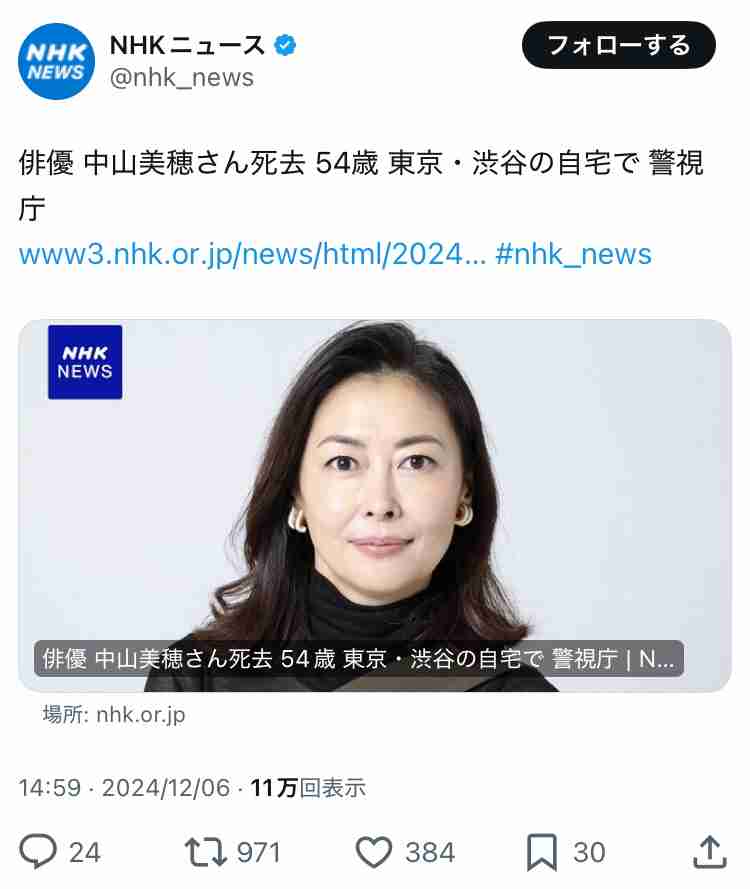Open replies via the comment bubble icon
This screenshot has width=750, height=889.
point(38,852)
